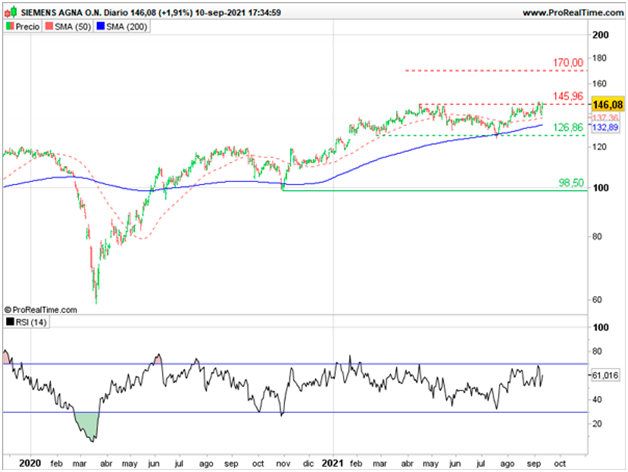Select the RSI (14) indicator label
Screen dimensions: 628x472
tap(31, 322)
